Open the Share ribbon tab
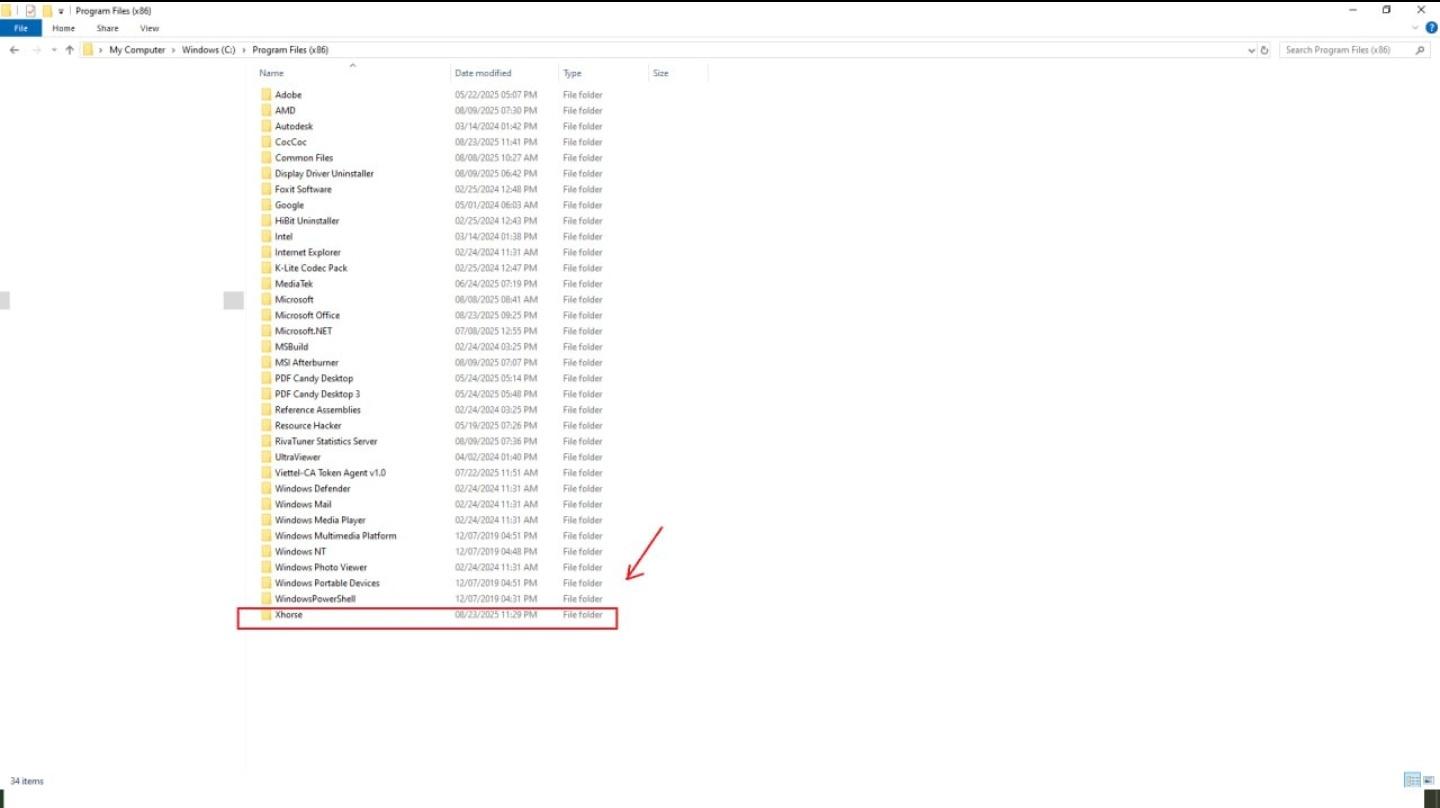 (107, 28)
